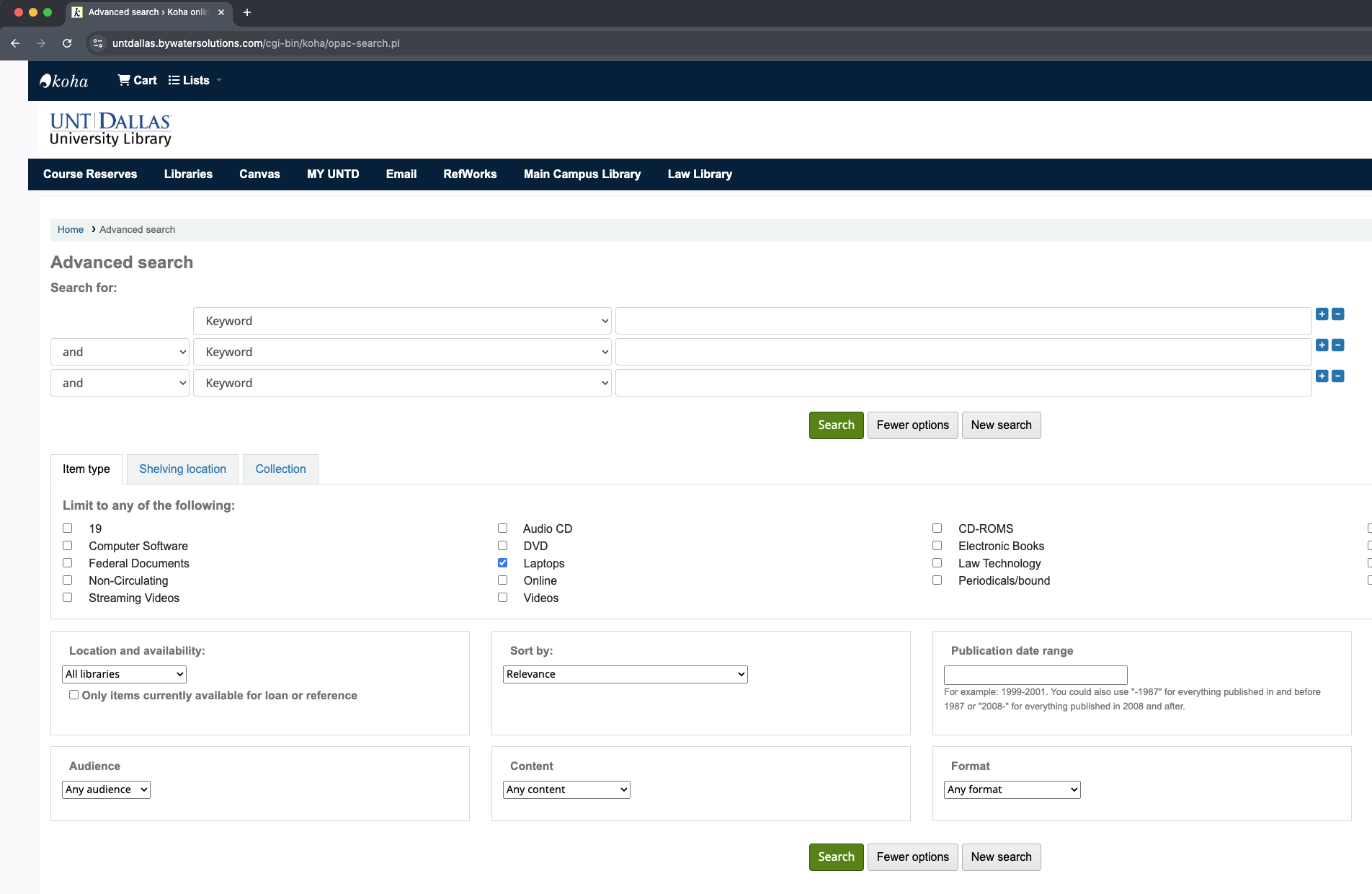Switch to the Shelving location tab
The width and height of the screenshot is (1372, 894).
click(182, 469)
